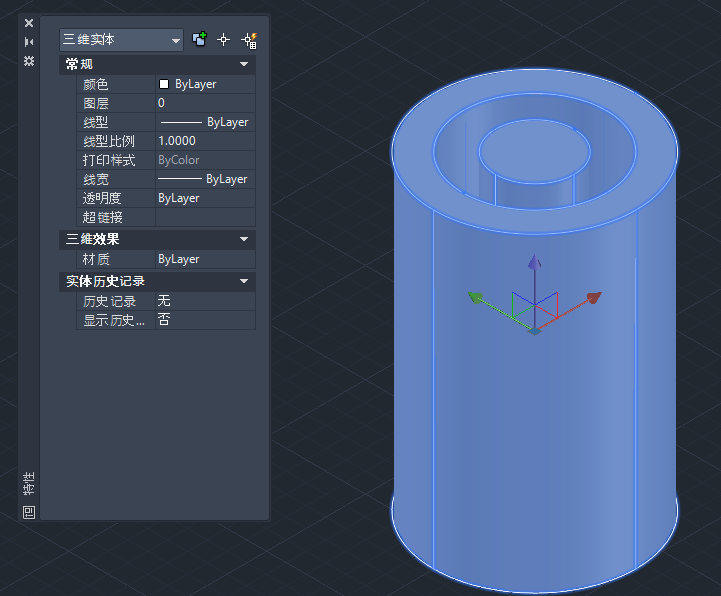Change the 显示历史 value 否
Viewport: 721px width, 596px height.
click(x=206, y=320)
